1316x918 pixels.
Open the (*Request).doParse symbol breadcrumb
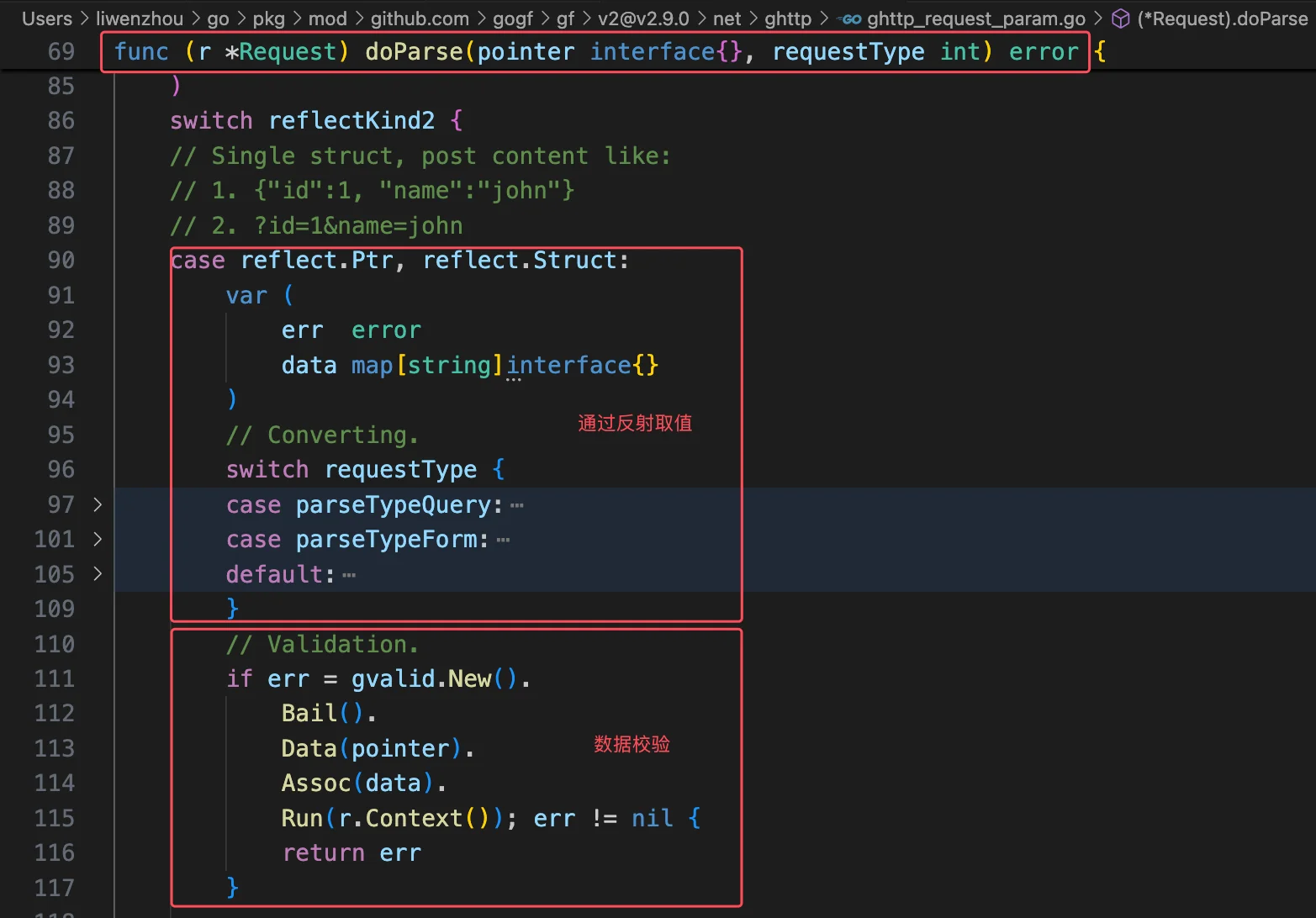pos(1222,18)
